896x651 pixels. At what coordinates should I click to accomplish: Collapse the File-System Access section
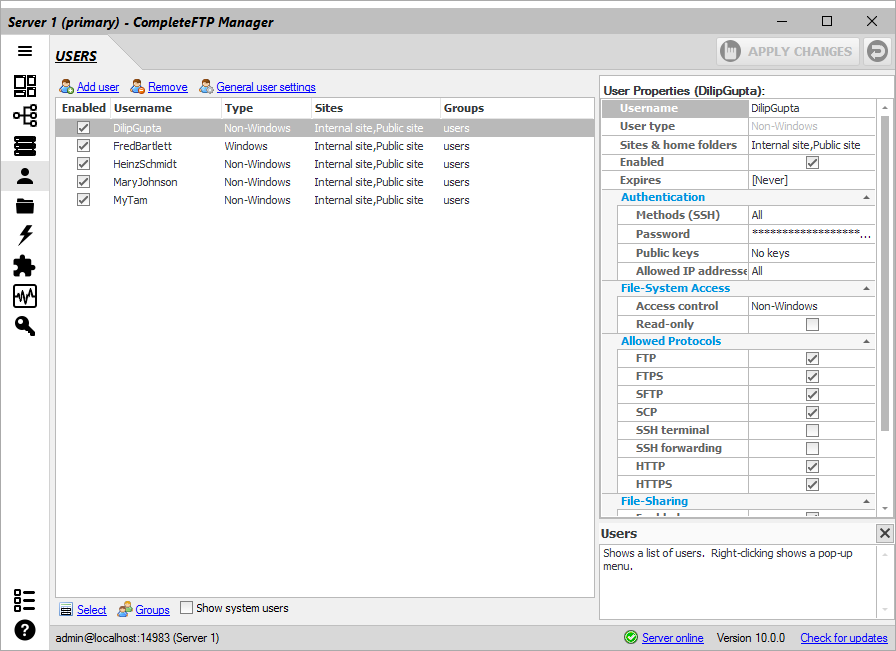pos(866,289)
